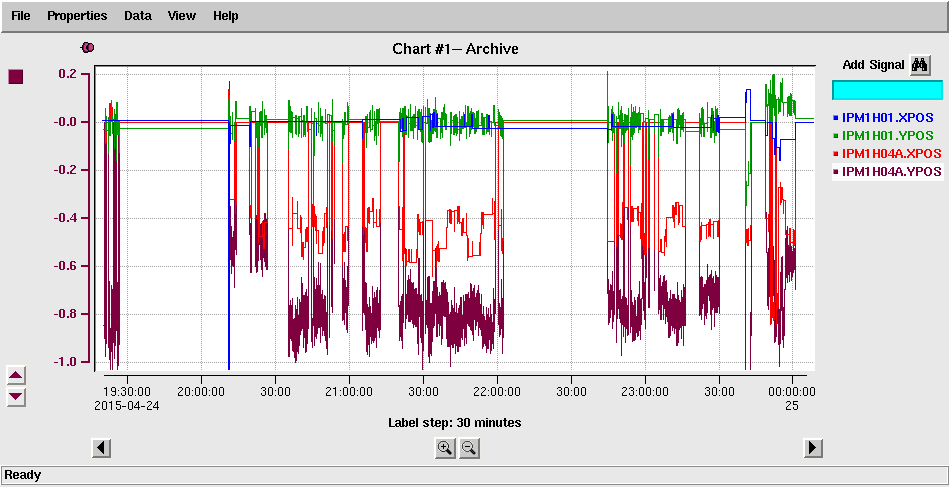This screenshot has height=487, width=949.
Task: Click the zoom in magnifier button
Action: pyautogui.click(x=445, y=448)
